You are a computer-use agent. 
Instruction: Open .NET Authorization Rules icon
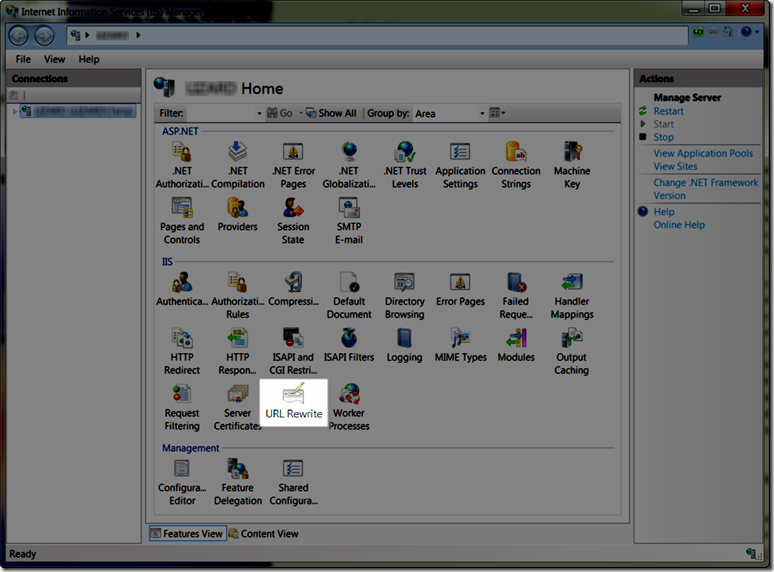(x=182, y=165)
